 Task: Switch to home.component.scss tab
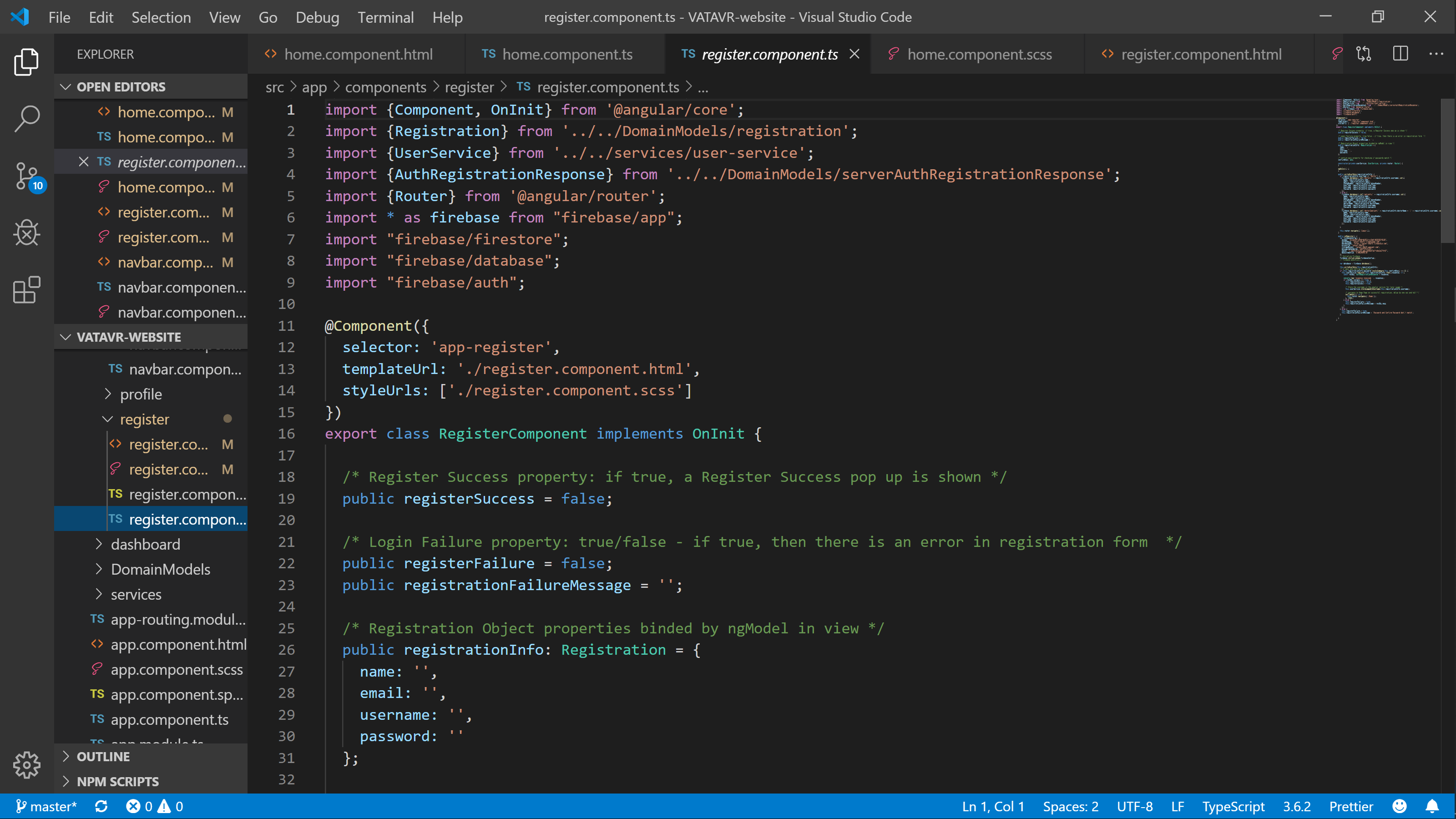tap(979, 54)
